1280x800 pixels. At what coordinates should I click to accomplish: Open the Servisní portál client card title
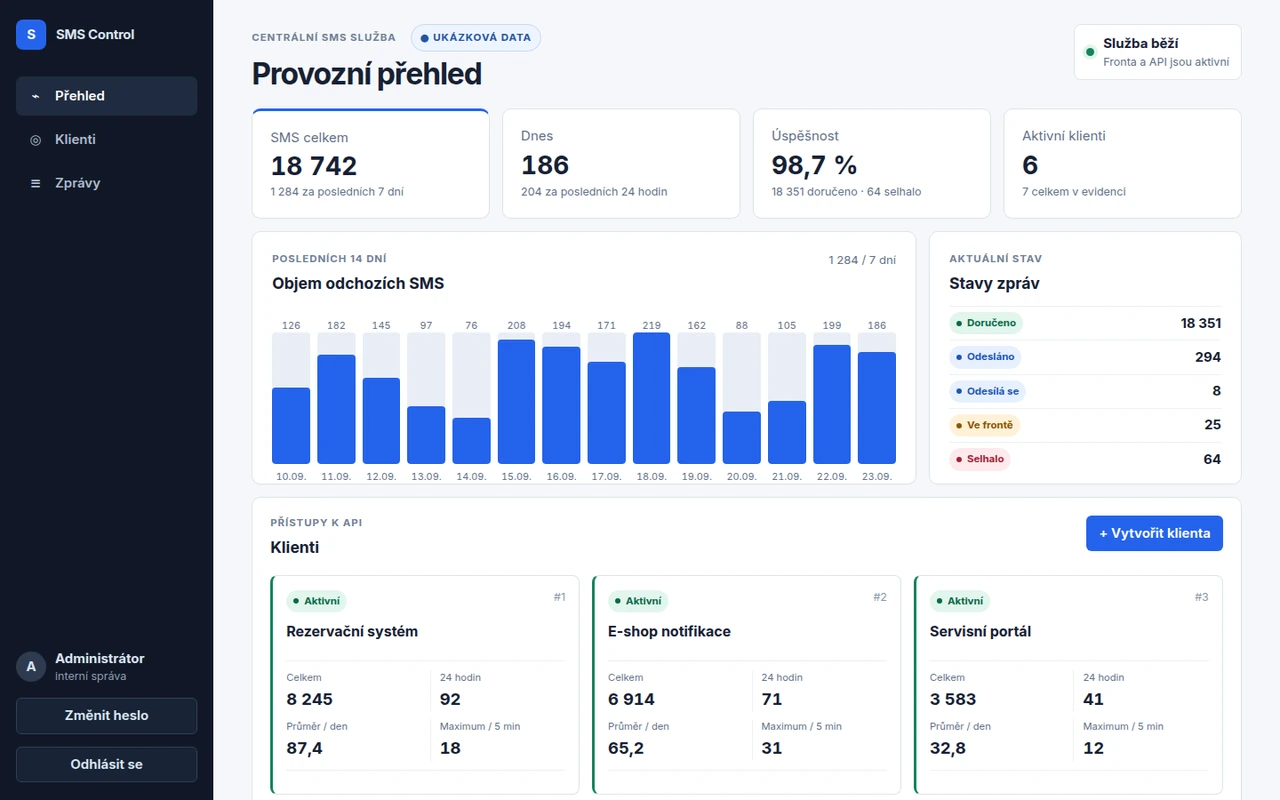click(980, 632)
